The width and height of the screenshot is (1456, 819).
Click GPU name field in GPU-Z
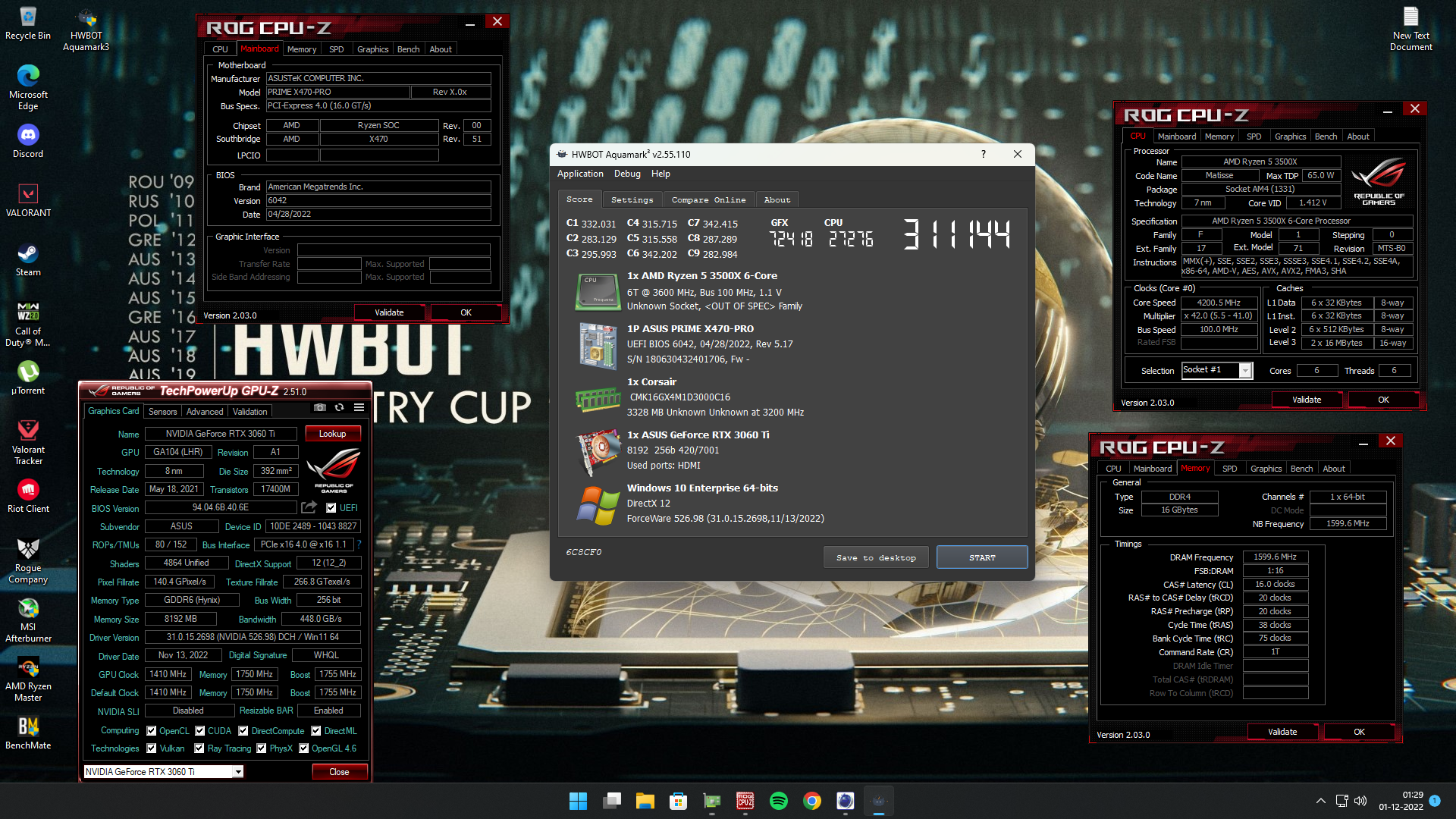click(x=220, y=434)
